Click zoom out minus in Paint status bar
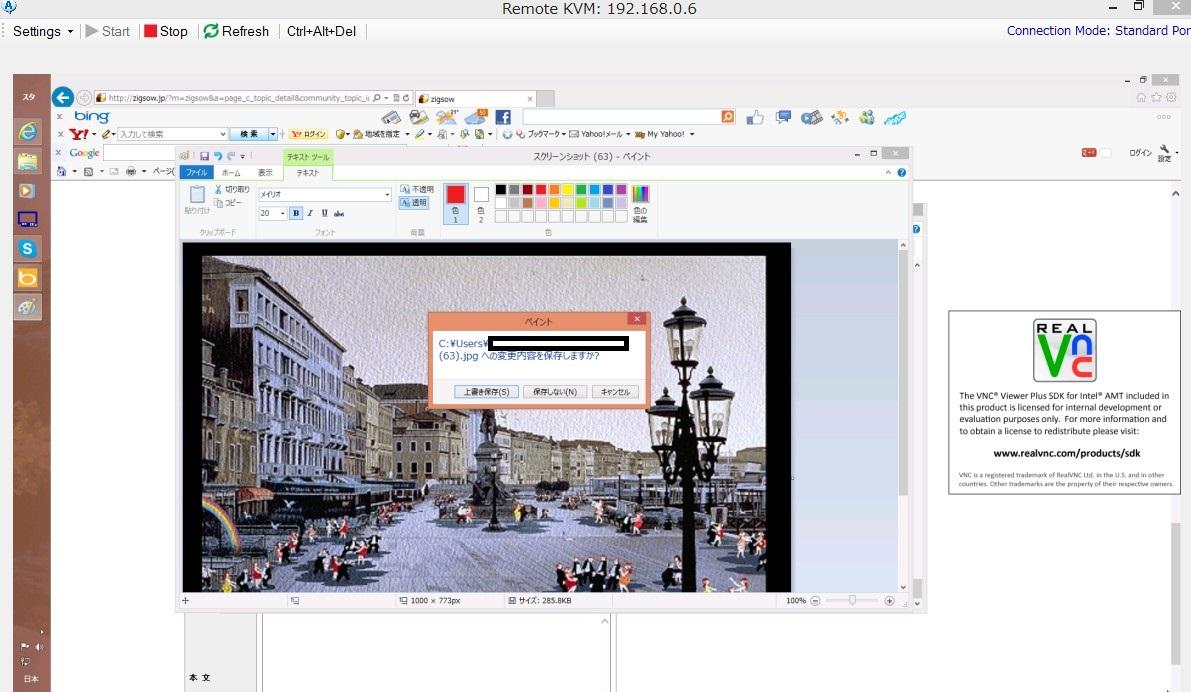 point(815,601)
